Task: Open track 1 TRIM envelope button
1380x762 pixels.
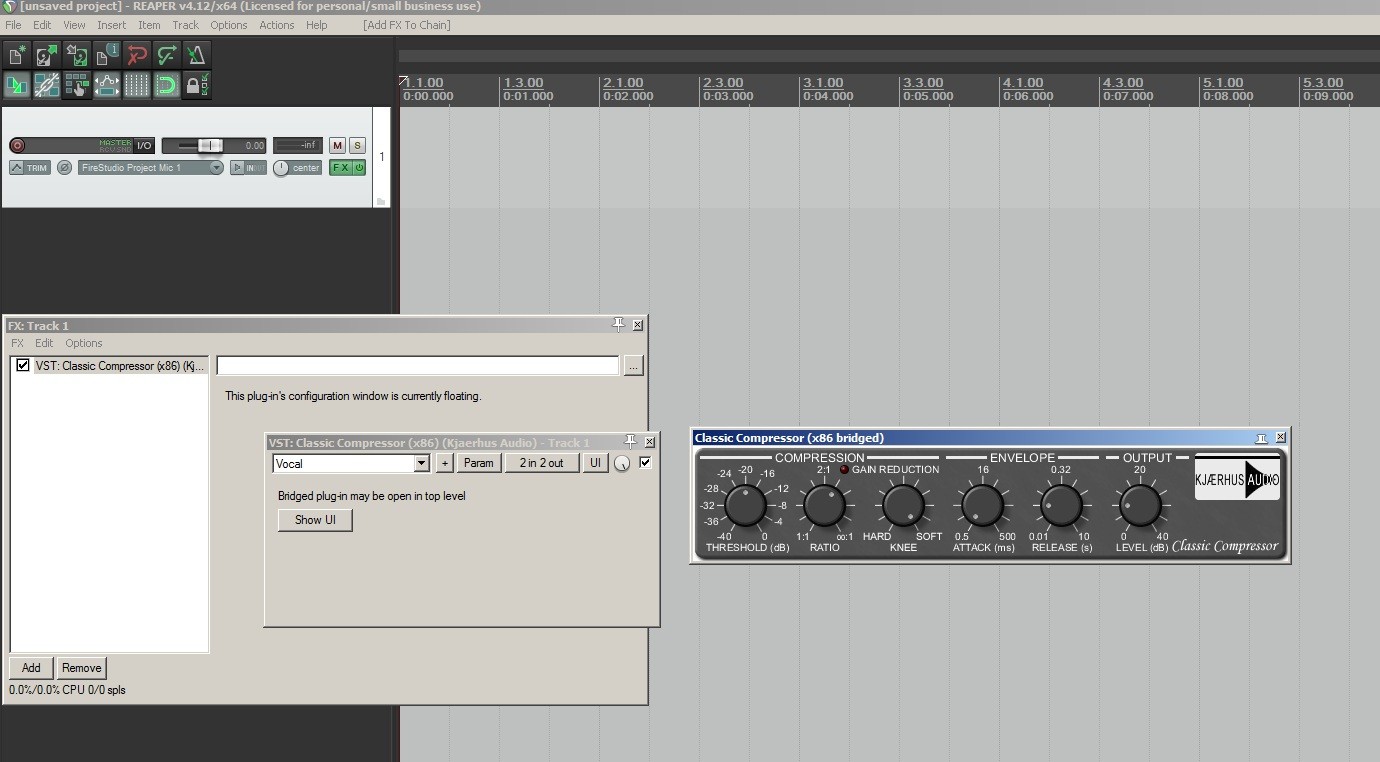Action: click(30, 168)
